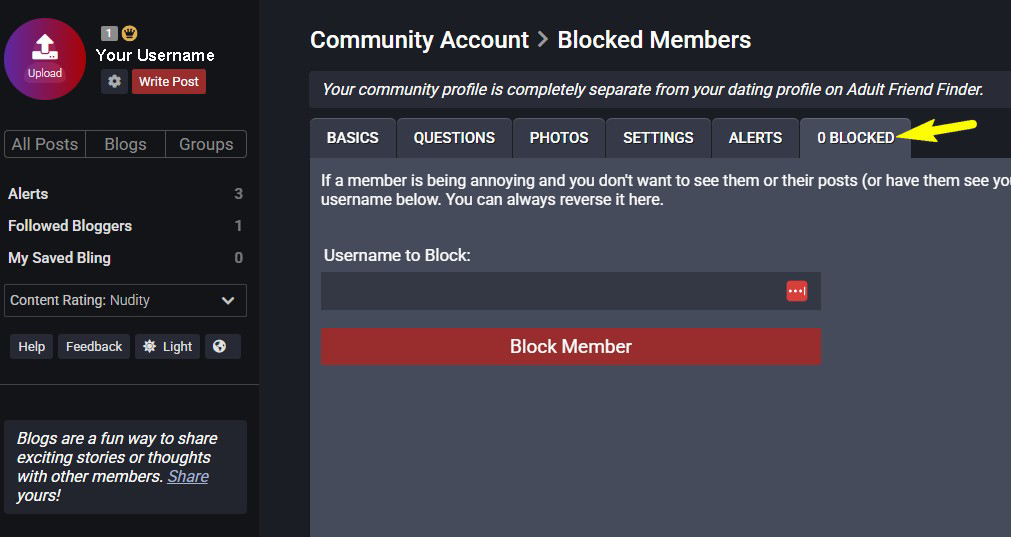Click the gray level 1 badge
Image resolution: width=1011 pixels, height=537 pixels.
coord(109,33)
